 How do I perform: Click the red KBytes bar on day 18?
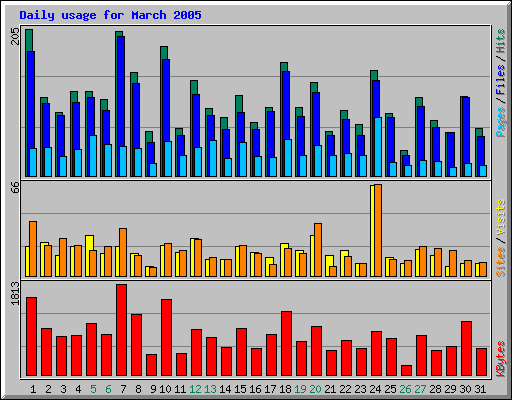point(286,344)
